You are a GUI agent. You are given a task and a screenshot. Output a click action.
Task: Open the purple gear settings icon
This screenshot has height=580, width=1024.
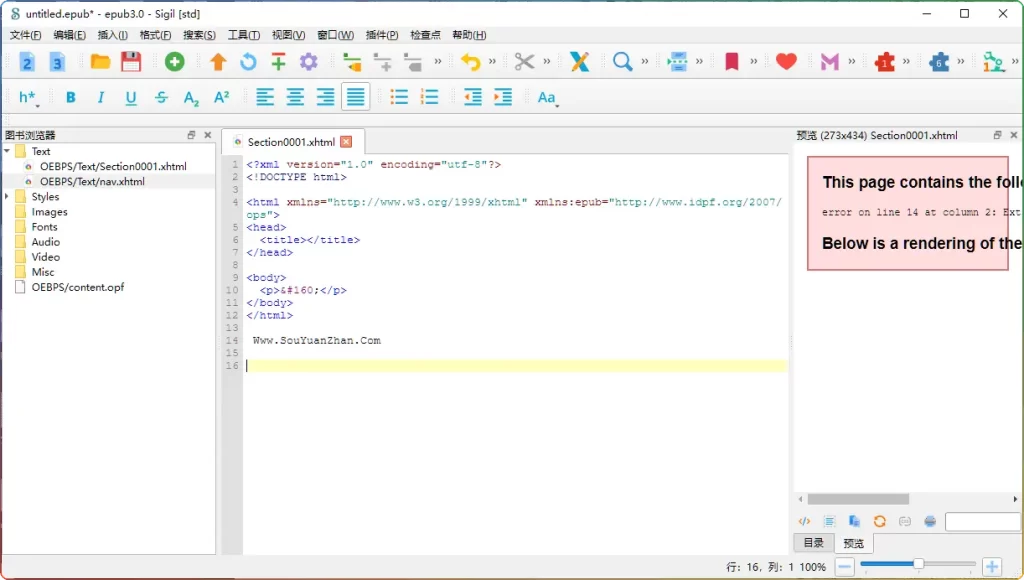(309, 62)
